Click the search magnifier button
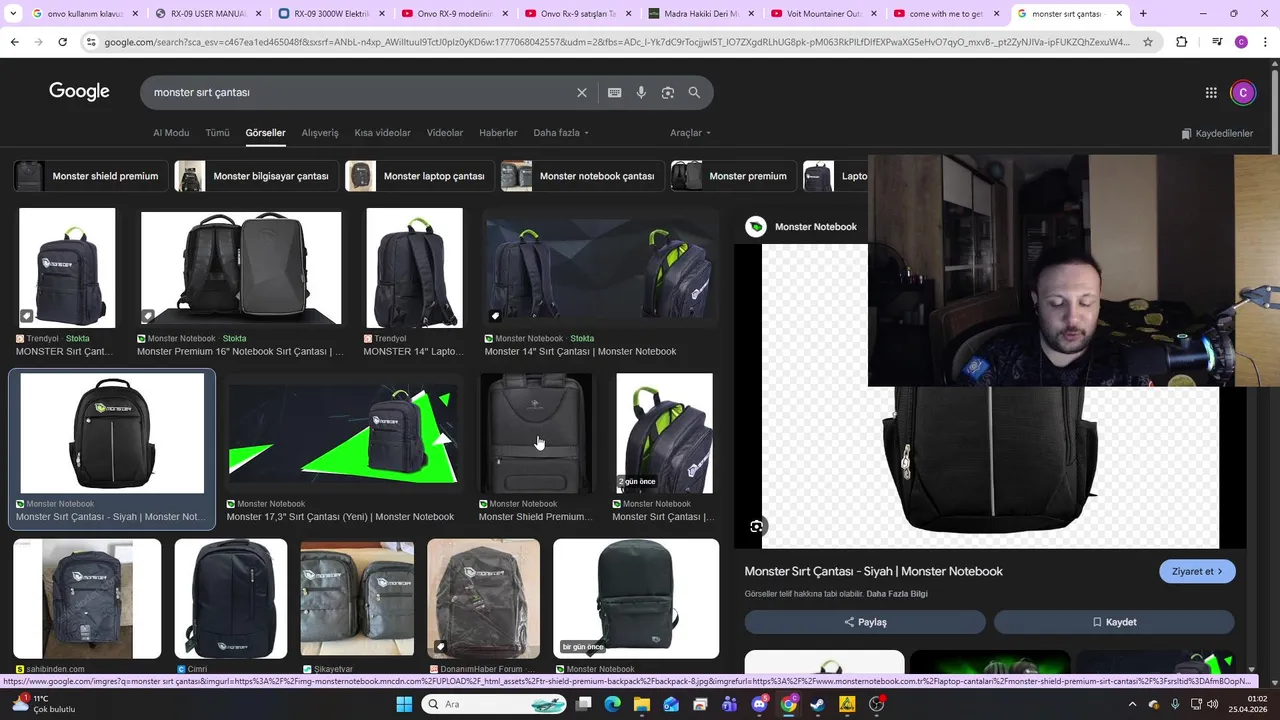The width and height of the screenshot is (1280, 720). click(694, 92)
